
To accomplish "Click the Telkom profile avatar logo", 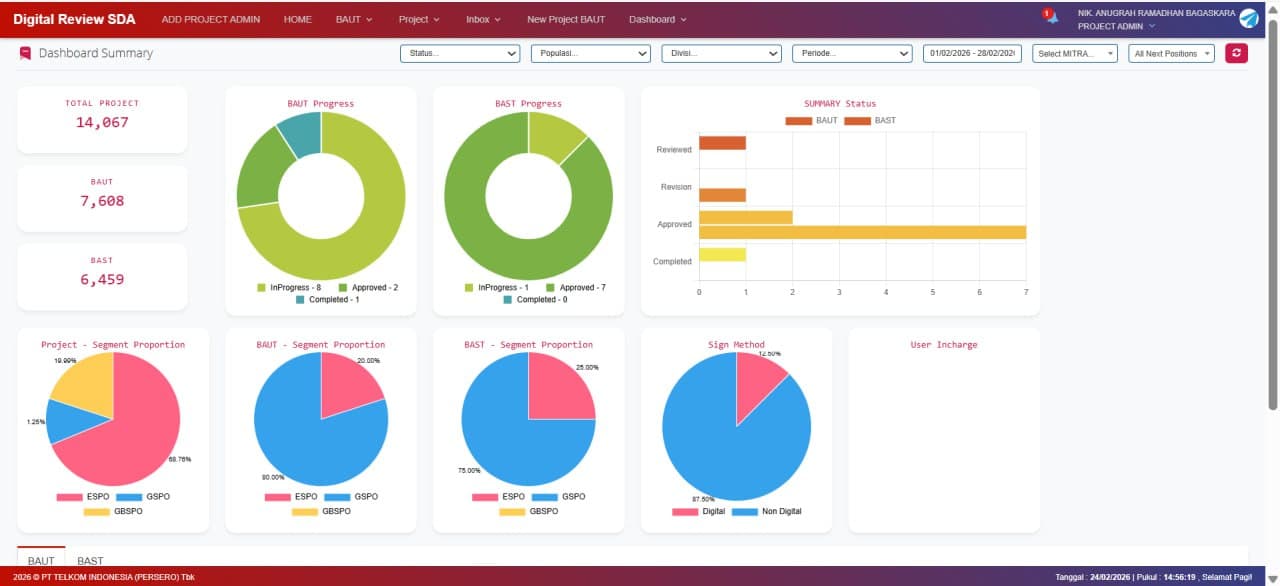I will tap(1249, 18).
